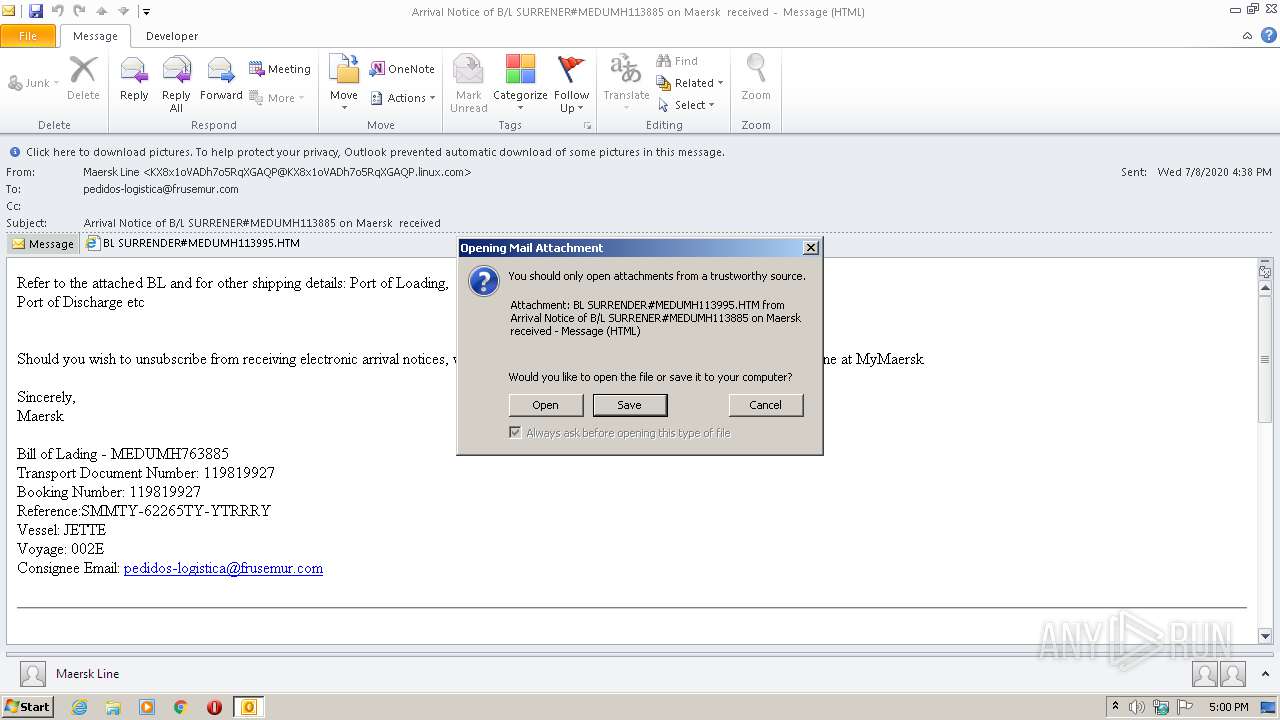The width and height of the screenshot is (1280, 720).
Task: Click Redo in quick access toolbar
Action: click(x=79, y=11)
